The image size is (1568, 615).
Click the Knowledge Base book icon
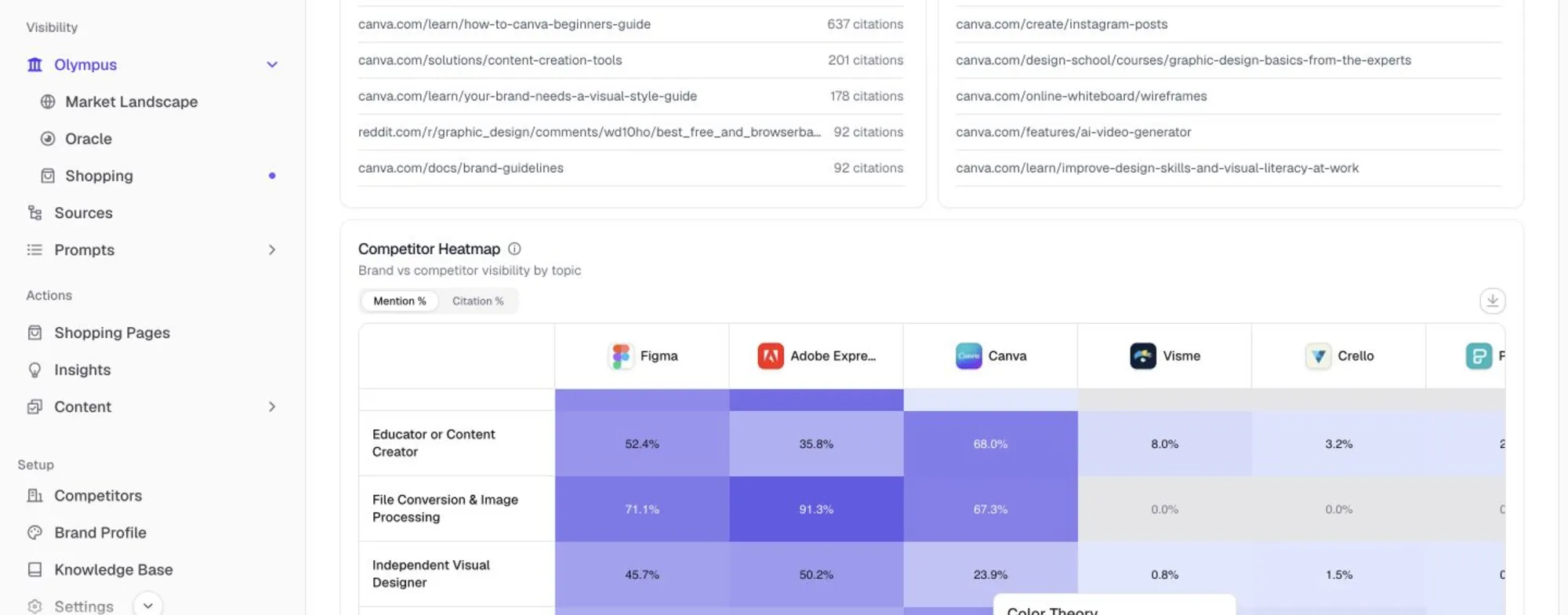(34, 570)
